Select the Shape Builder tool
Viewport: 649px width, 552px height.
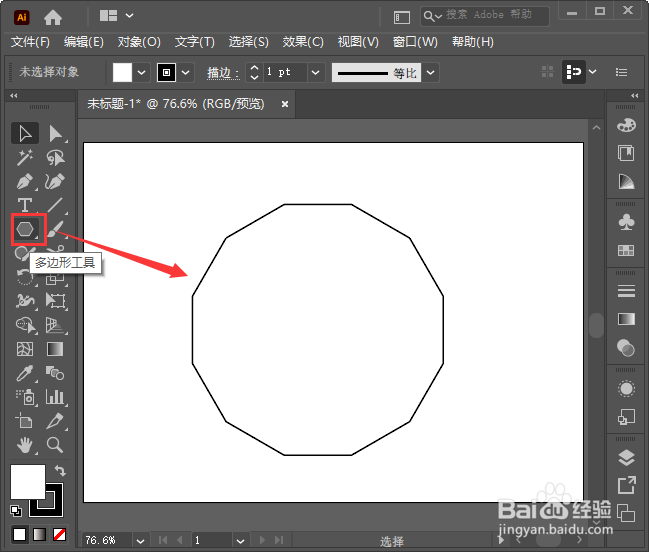[x=25, y=325]
